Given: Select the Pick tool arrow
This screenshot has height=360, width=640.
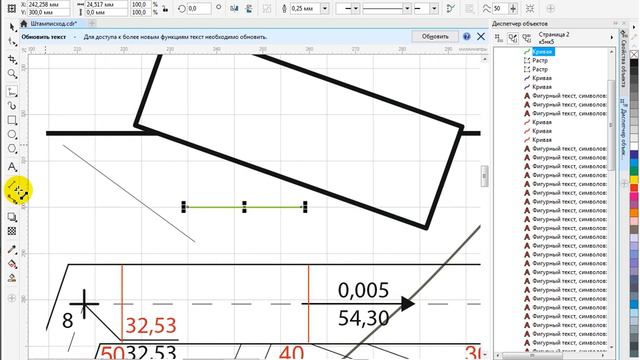Looking at the screenshot, I should [12, 27].
